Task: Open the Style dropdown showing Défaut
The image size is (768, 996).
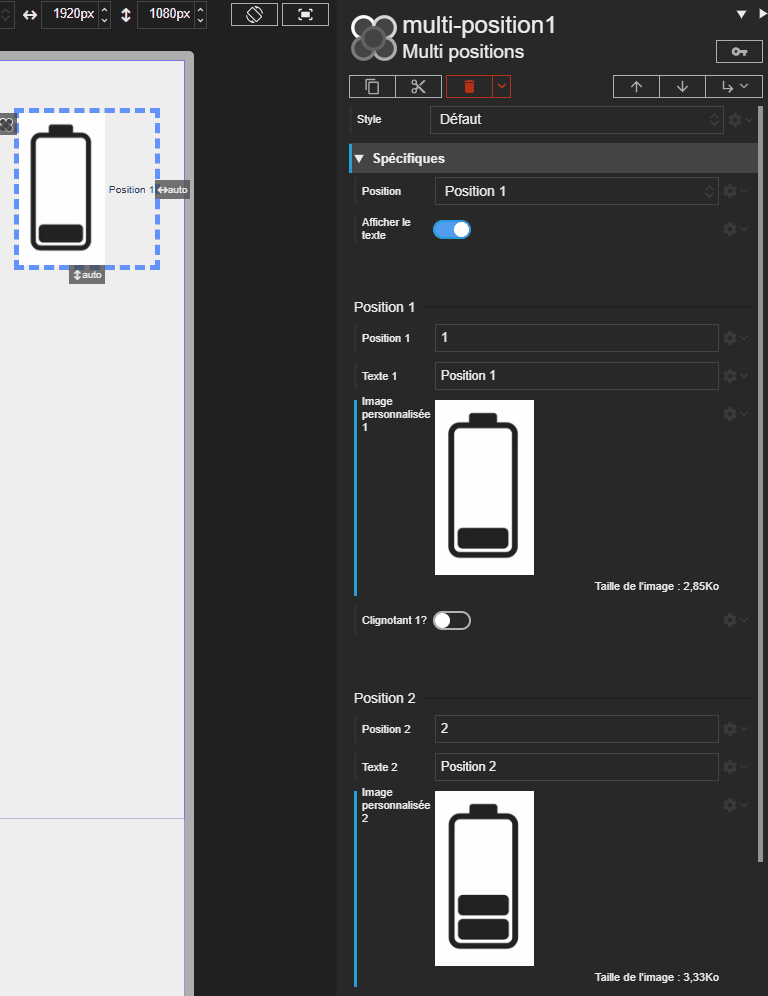Action: click(576, 119)
